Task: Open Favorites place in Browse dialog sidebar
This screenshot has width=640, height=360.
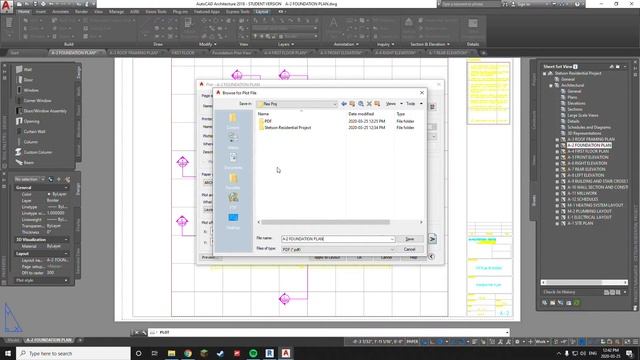Action: pos(233,180)
